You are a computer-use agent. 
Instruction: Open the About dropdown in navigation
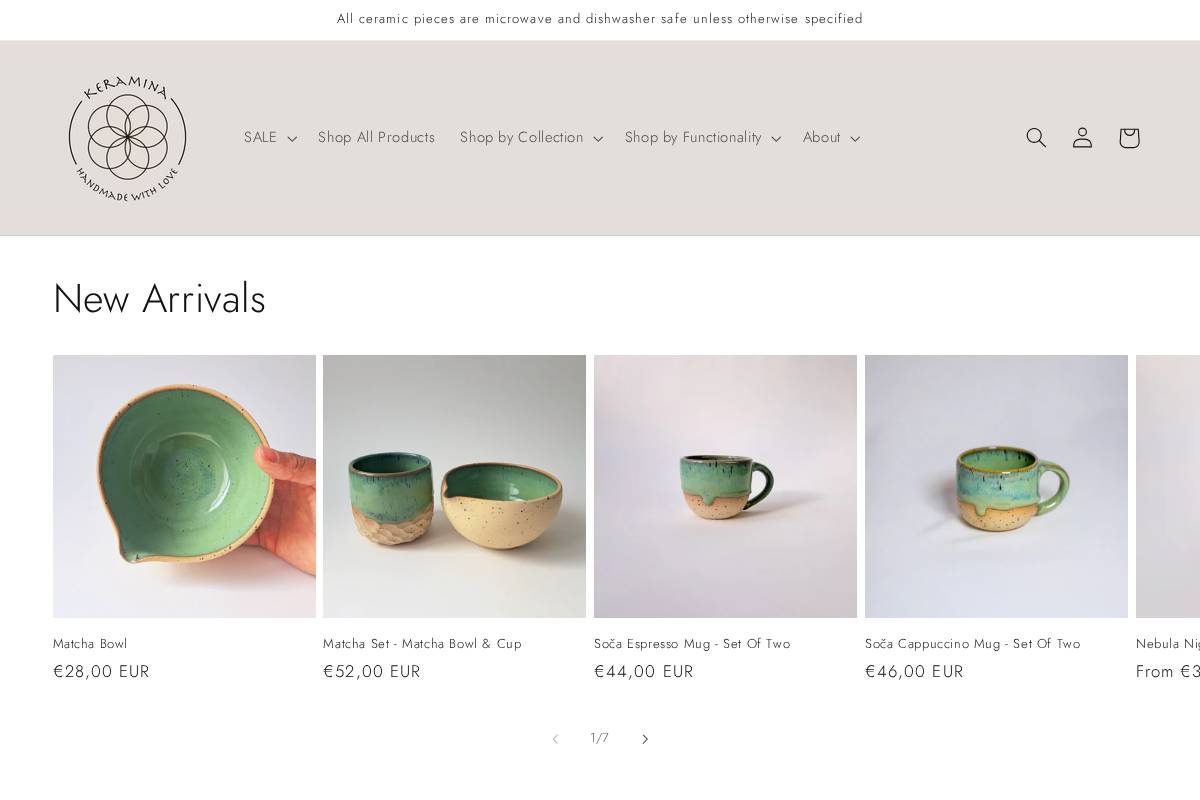click(830, 137)
